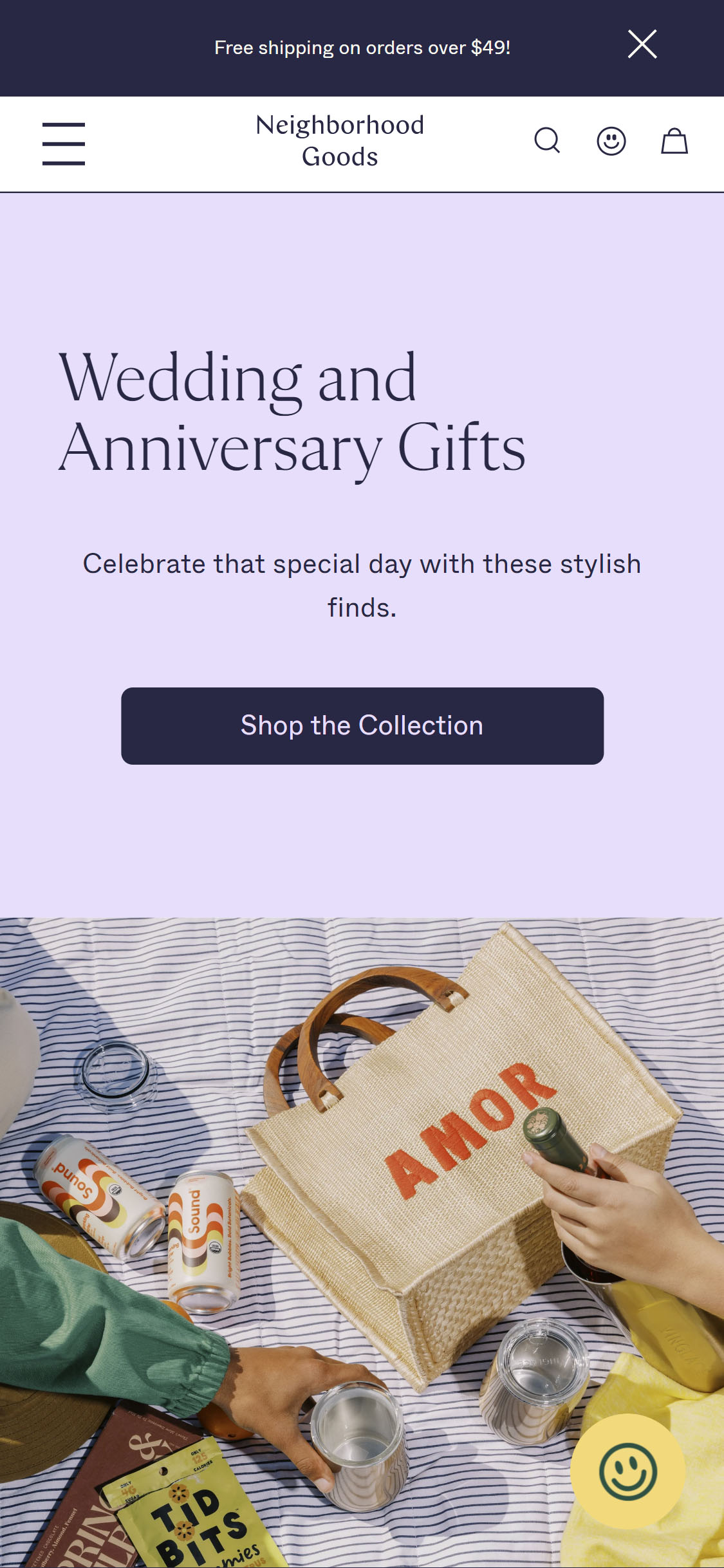View the shopping bag cart
The width and height of the screenshot is (724, 1568).
click(674, 141)
